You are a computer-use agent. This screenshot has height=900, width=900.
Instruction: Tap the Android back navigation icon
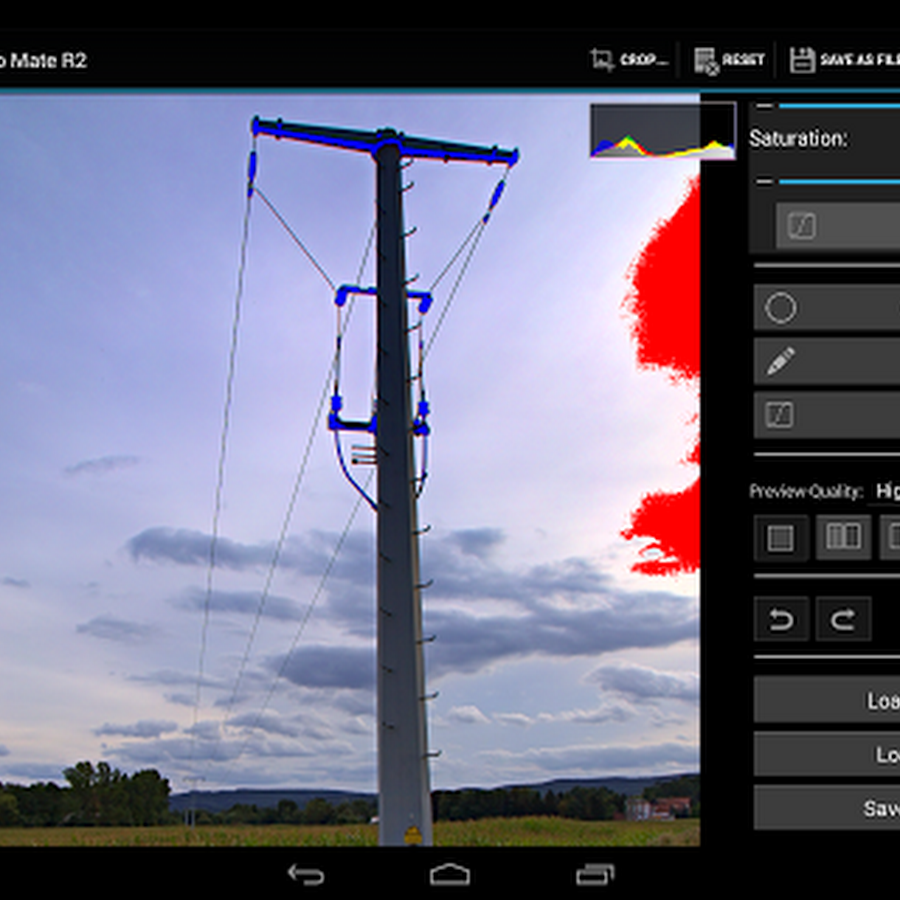pyautogui.click(x=306, y=875)
